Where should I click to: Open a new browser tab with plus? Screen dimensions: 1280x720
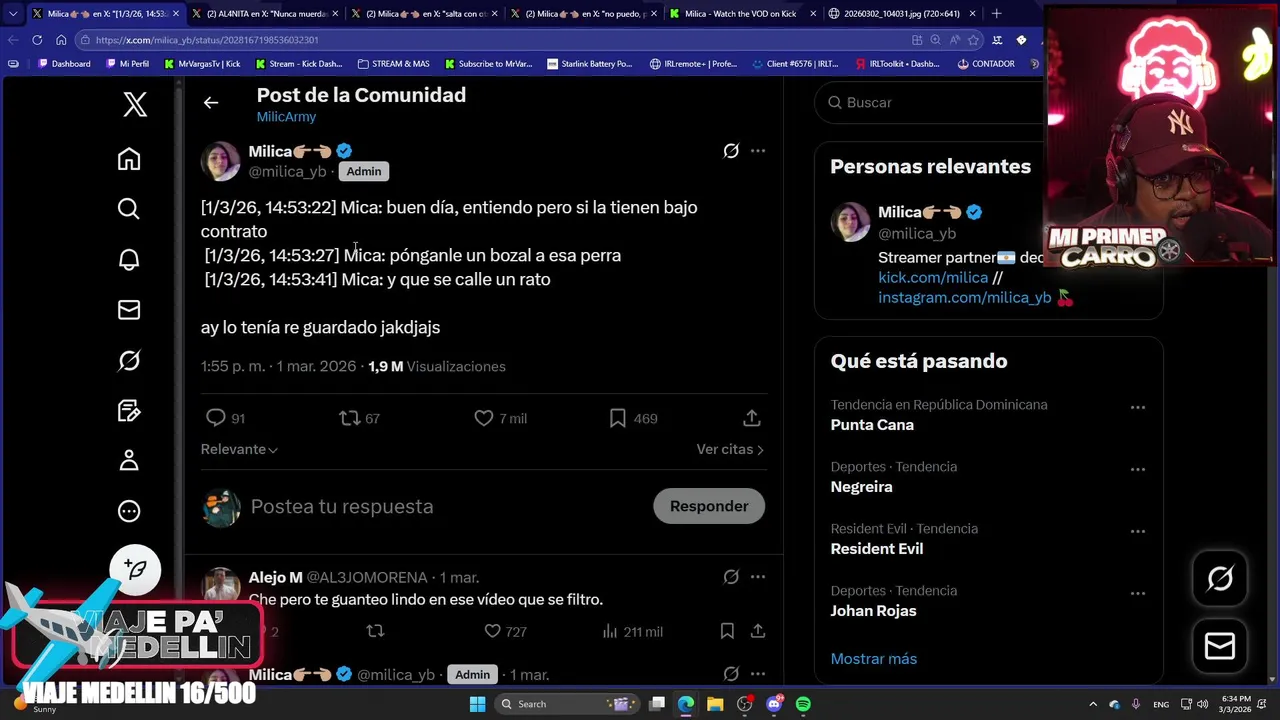[x=996, y=14]
